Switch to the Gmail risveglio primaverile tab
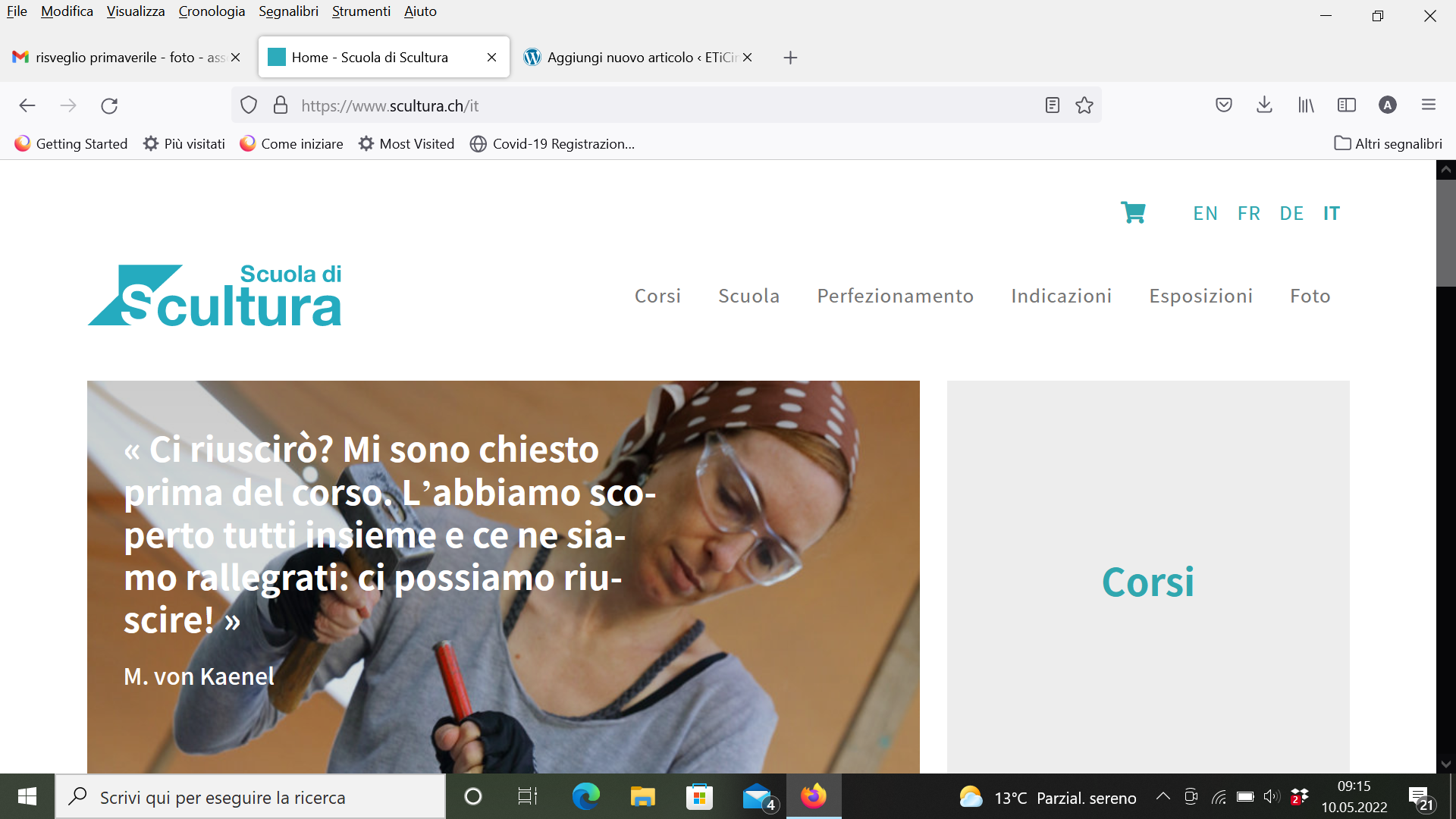The image size is (1456, 819). tap(126, 58)
